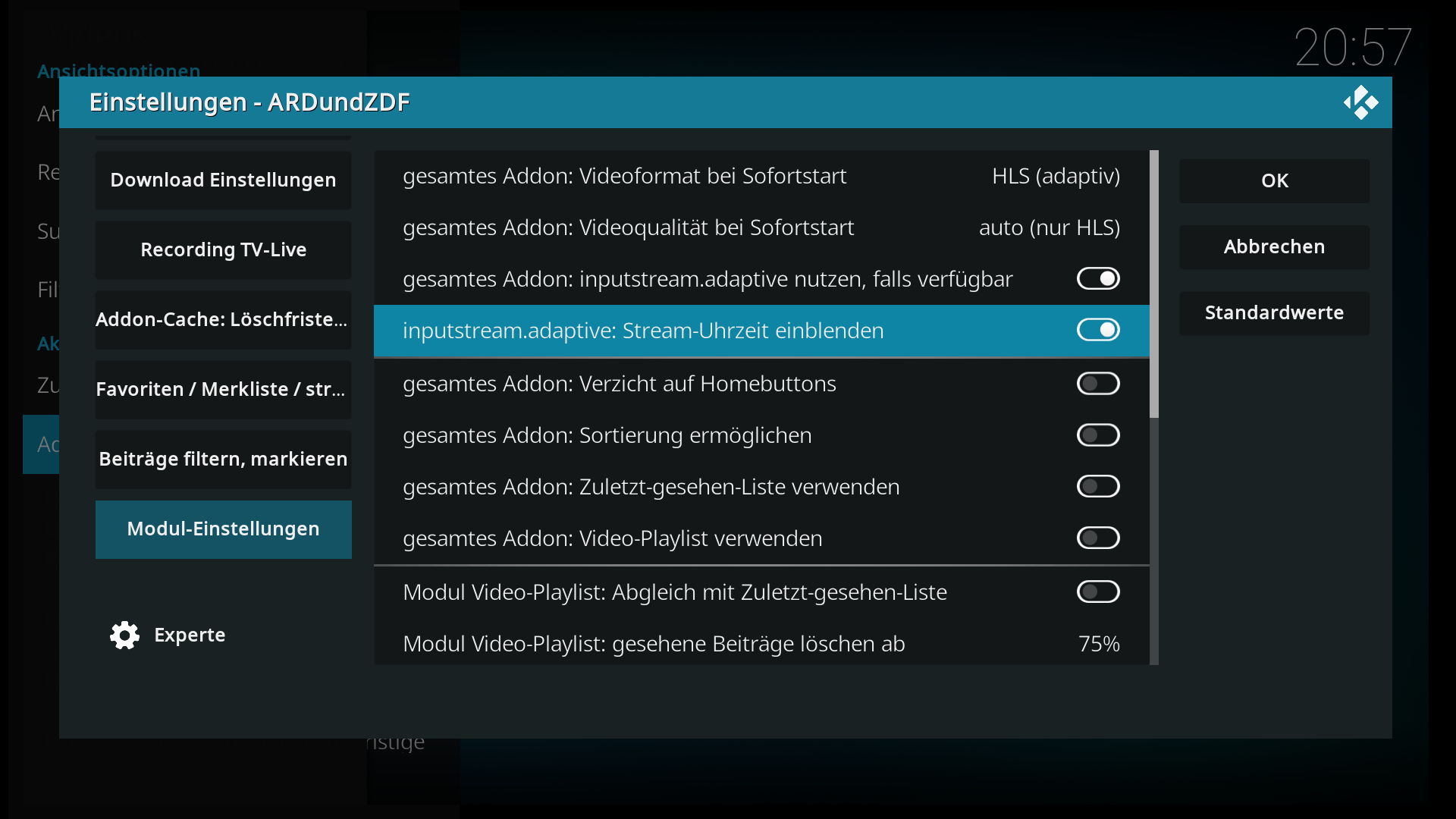Click the Kodi logo icon in header
This screenshot has width=1456, height=819.
(x=1361, y=102)
